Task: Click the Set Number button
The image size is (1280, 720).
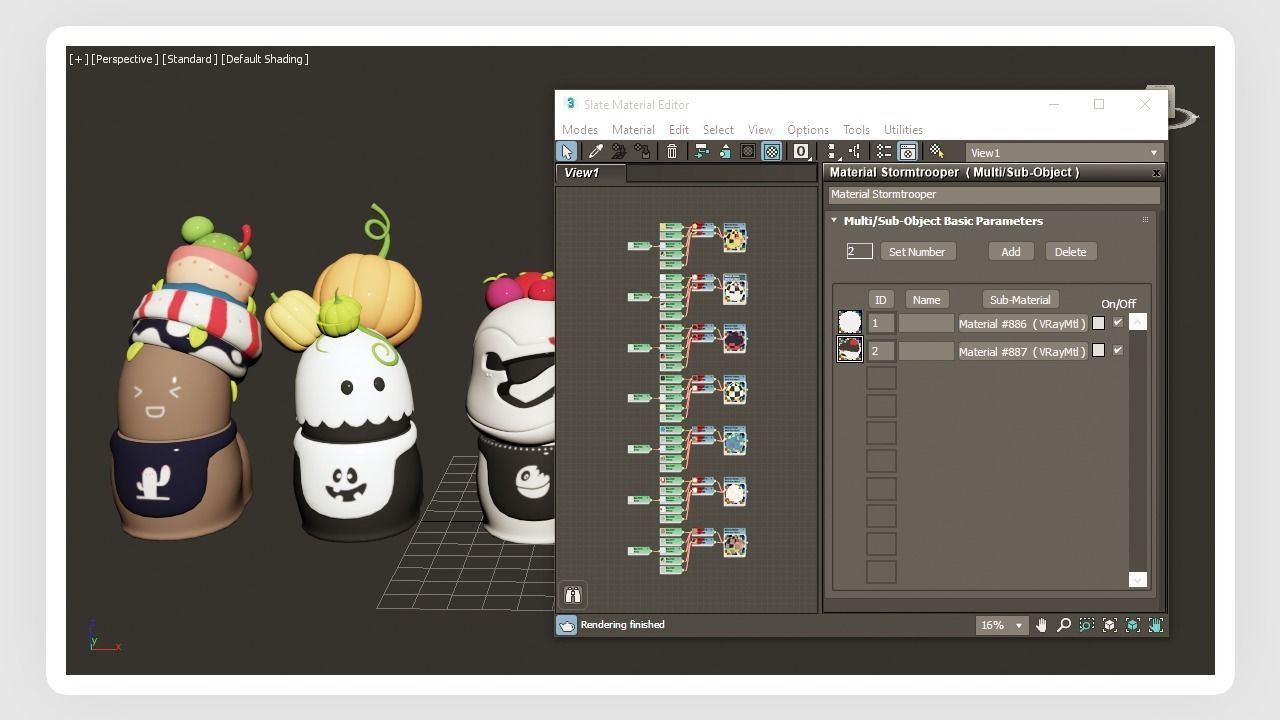Action: pos(917,252)
